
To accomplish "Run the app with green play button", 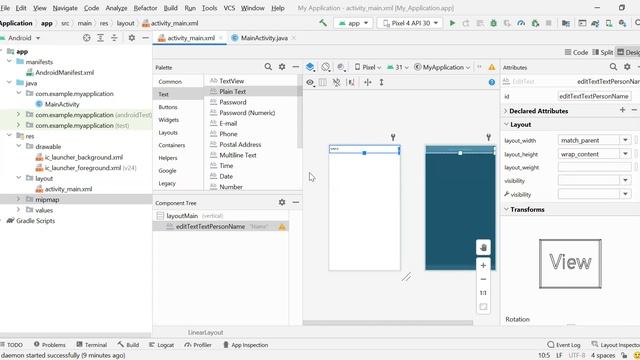I will [x=452, y=23].
